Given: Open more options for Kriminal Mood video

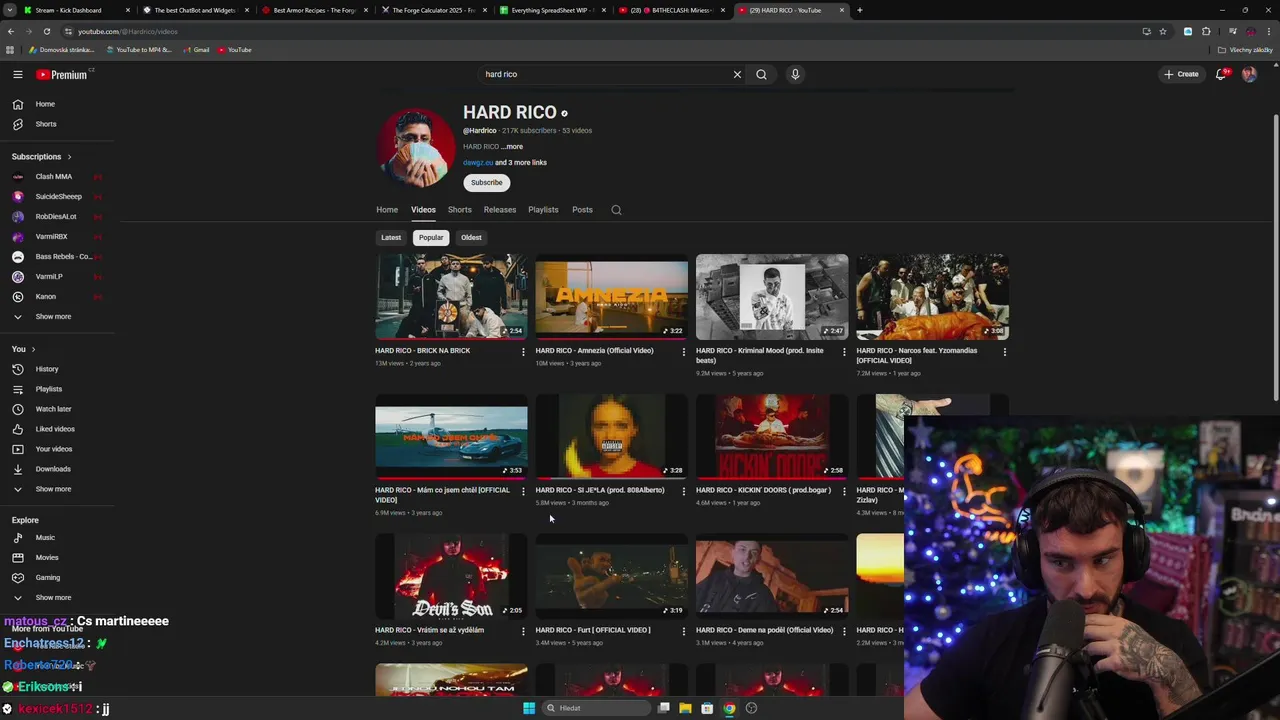Looking at the screenshot, I should 844,352.
